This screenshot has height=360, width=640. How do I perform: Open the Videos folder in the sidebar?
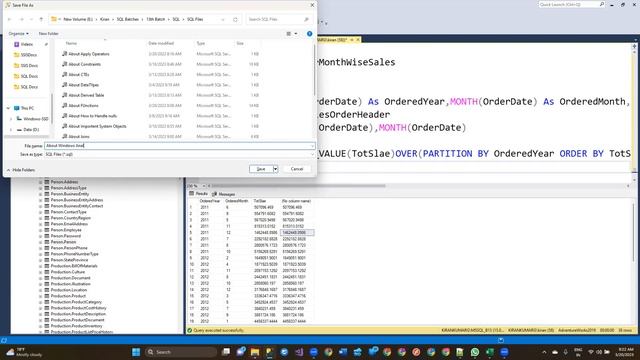click(27, 44)
